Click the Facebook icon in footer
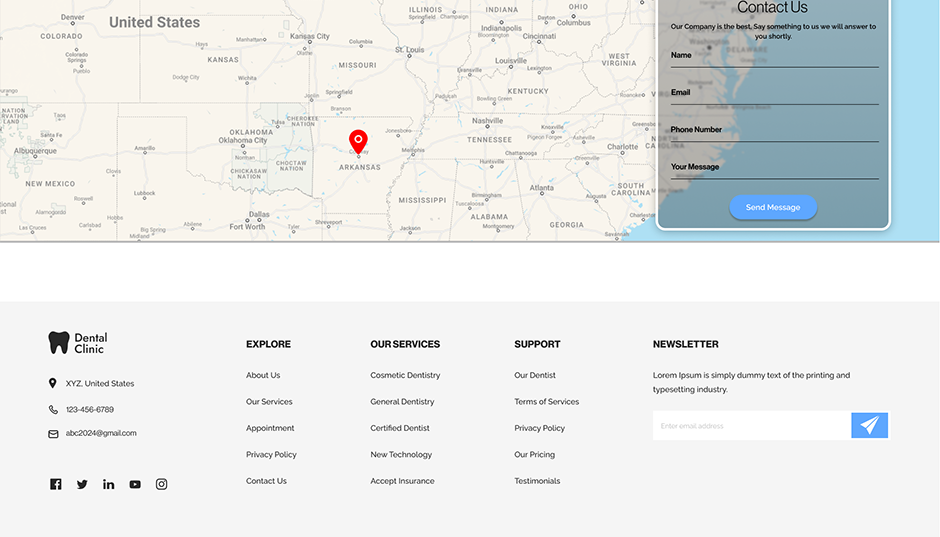This screenshot has height=537, width=940. click(x=56, y=484)
